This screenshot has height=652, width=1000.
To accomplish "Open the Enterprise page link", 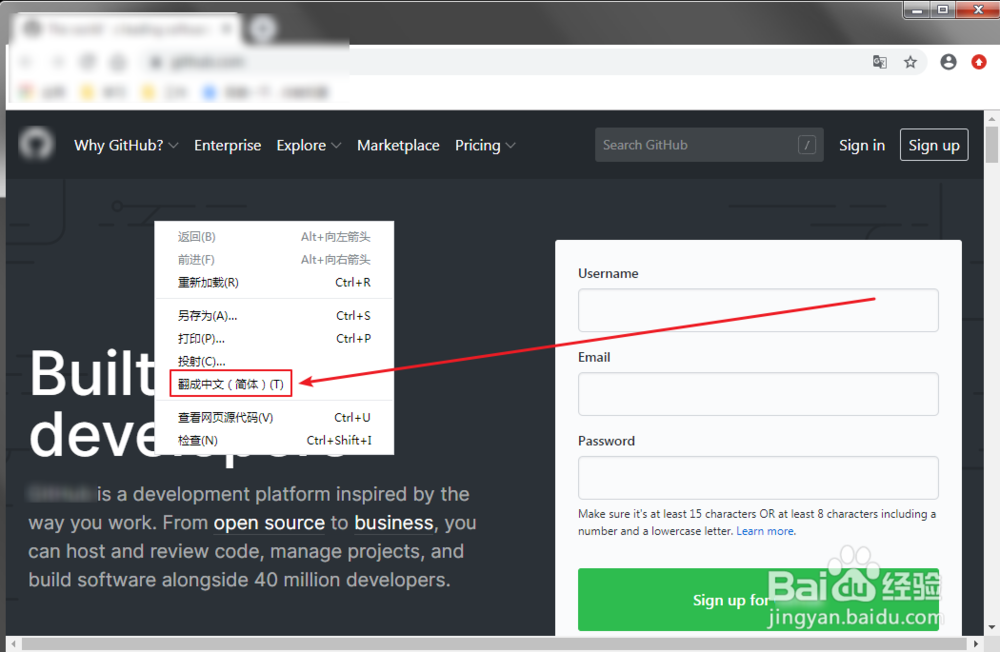I will (228, 145).
